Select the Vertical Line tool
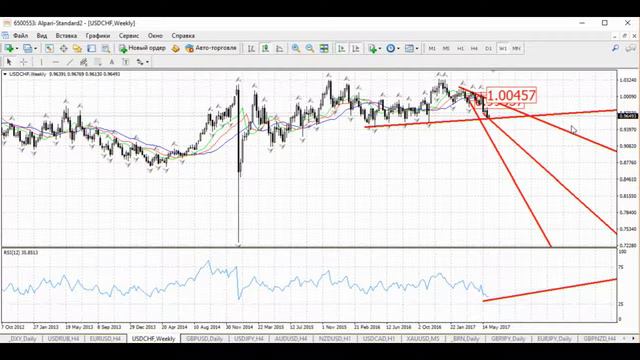The height and width of the screenshot is (360, 640). 41,62
